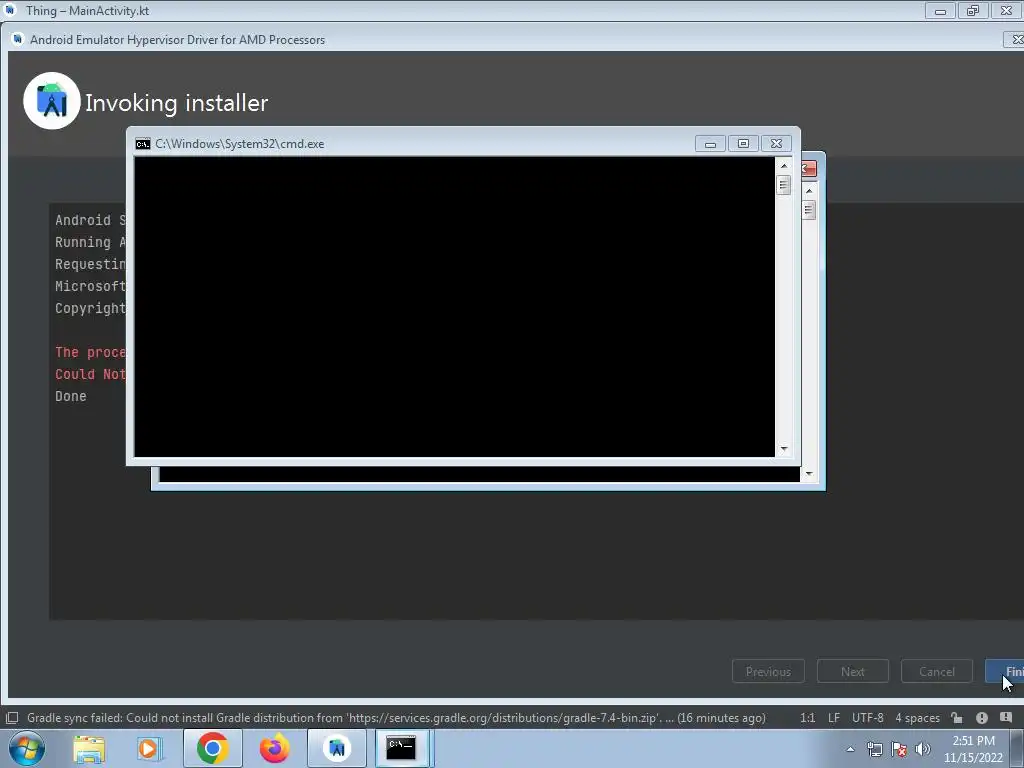Click the cmd.exe title bar system icon
The image size is (1024, 768).
coord(142,144)
